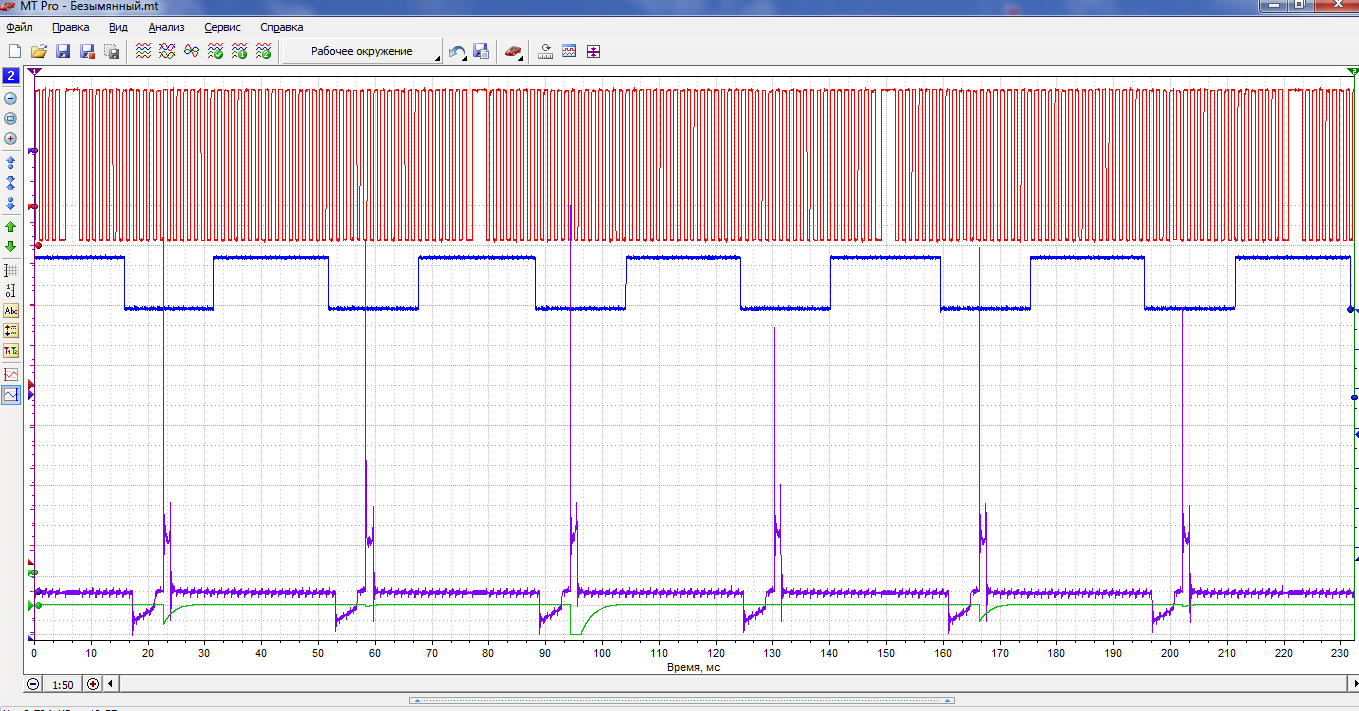The height and width of the screenshot is (711, 1359).
Task: Click the blue waveform display icon
Action: (569, 51)
